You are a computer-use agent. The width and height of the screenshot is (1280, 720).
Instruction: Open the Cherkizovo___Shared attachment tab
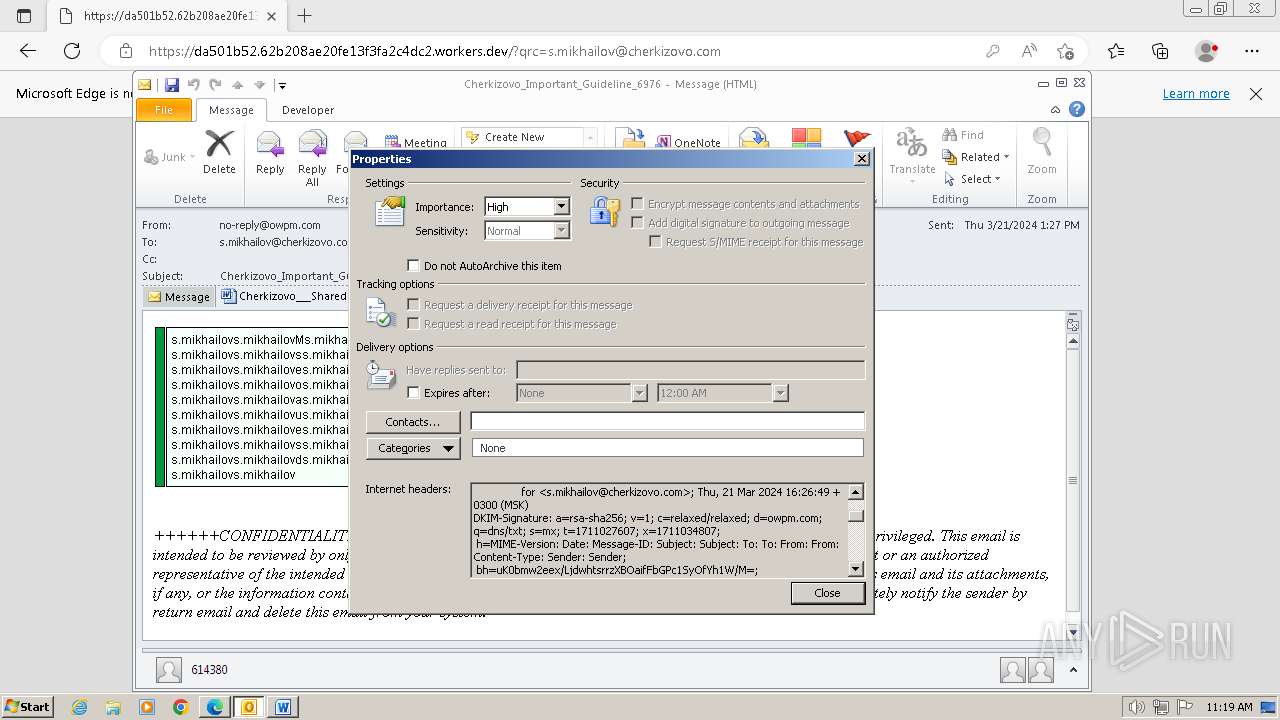284,296
